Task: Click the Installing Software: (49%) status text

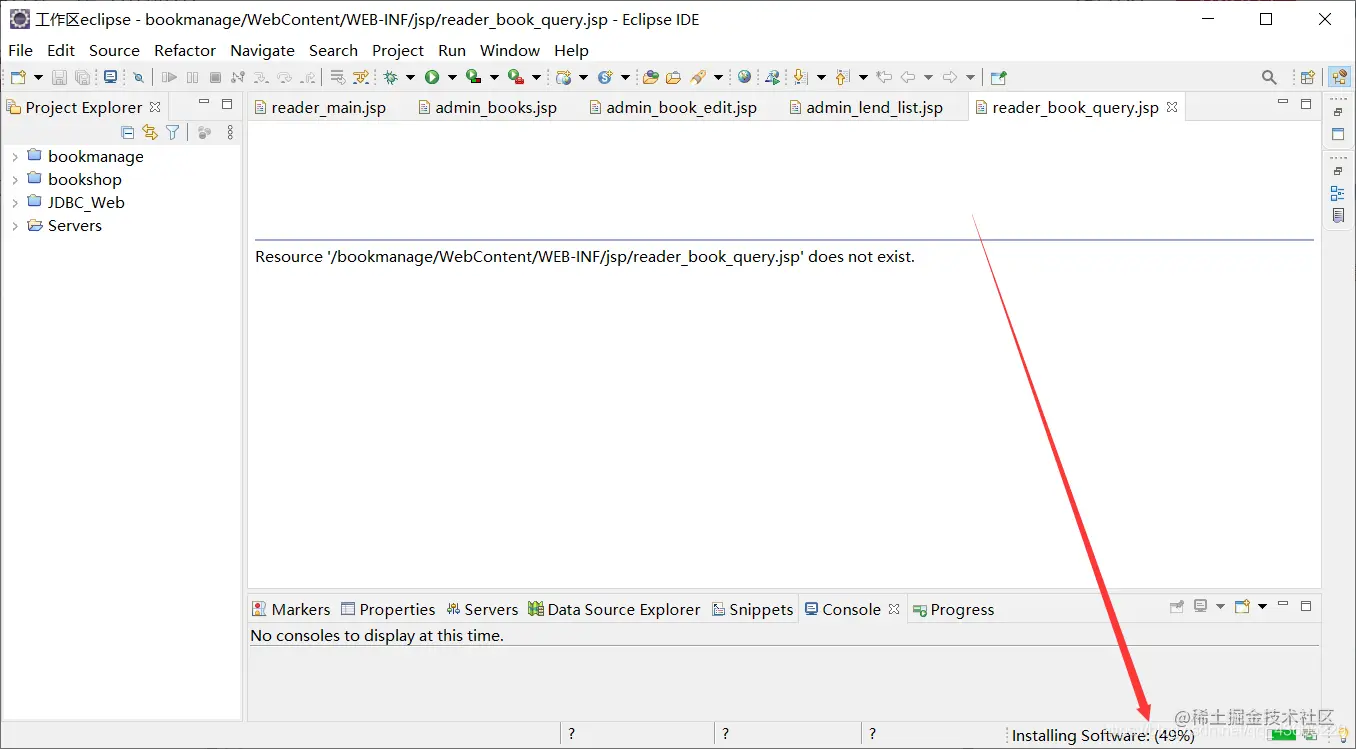Action: coord(1103,735)
